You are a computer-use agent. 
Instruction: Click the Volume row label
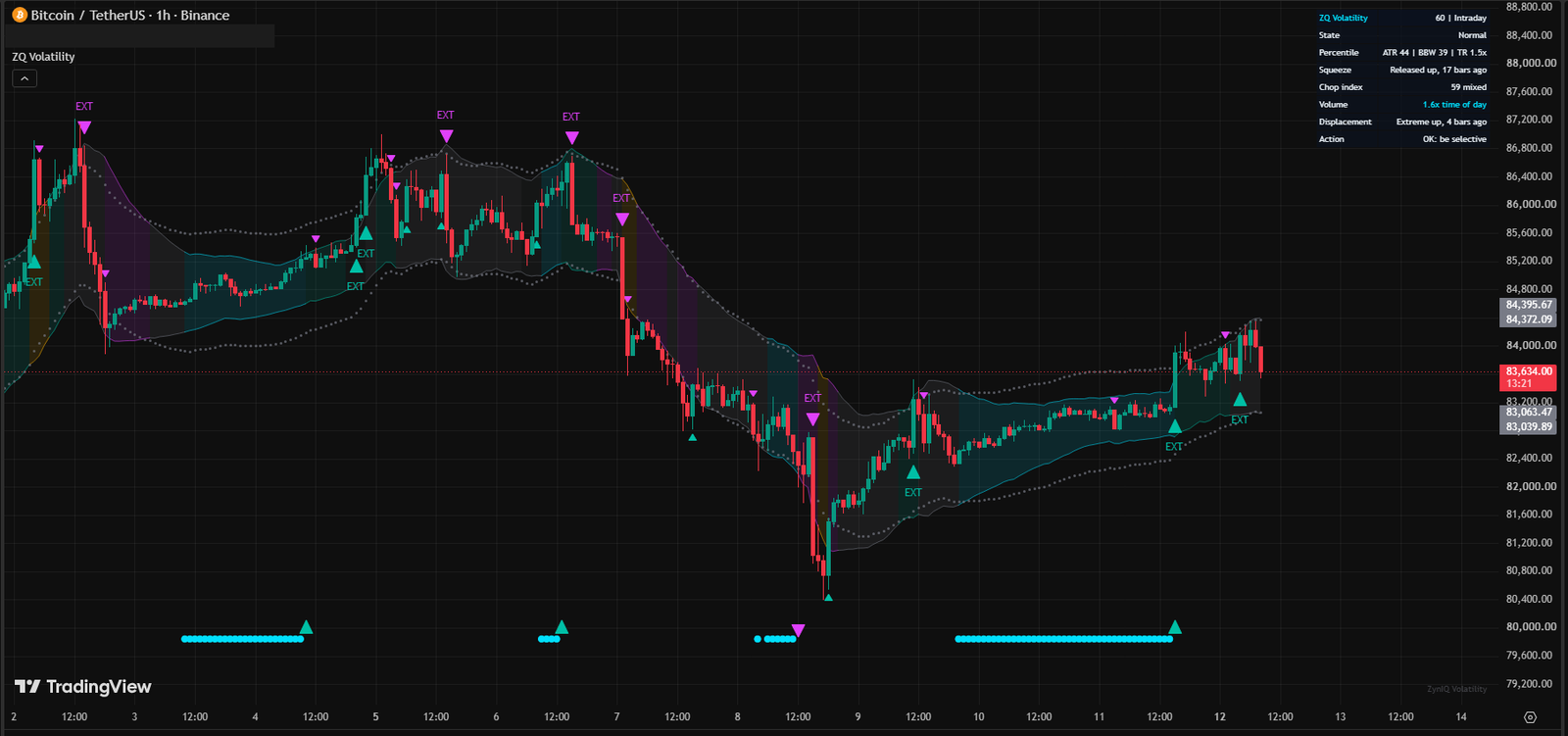pos(1333,105)
